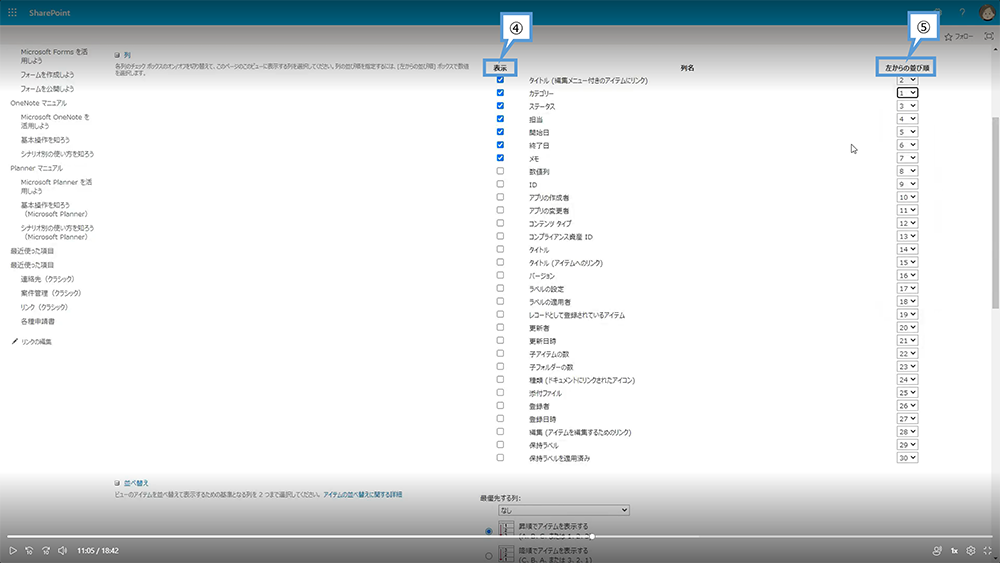Click the SharePoint header title
1000x563 pixels.
click(49, 13)
